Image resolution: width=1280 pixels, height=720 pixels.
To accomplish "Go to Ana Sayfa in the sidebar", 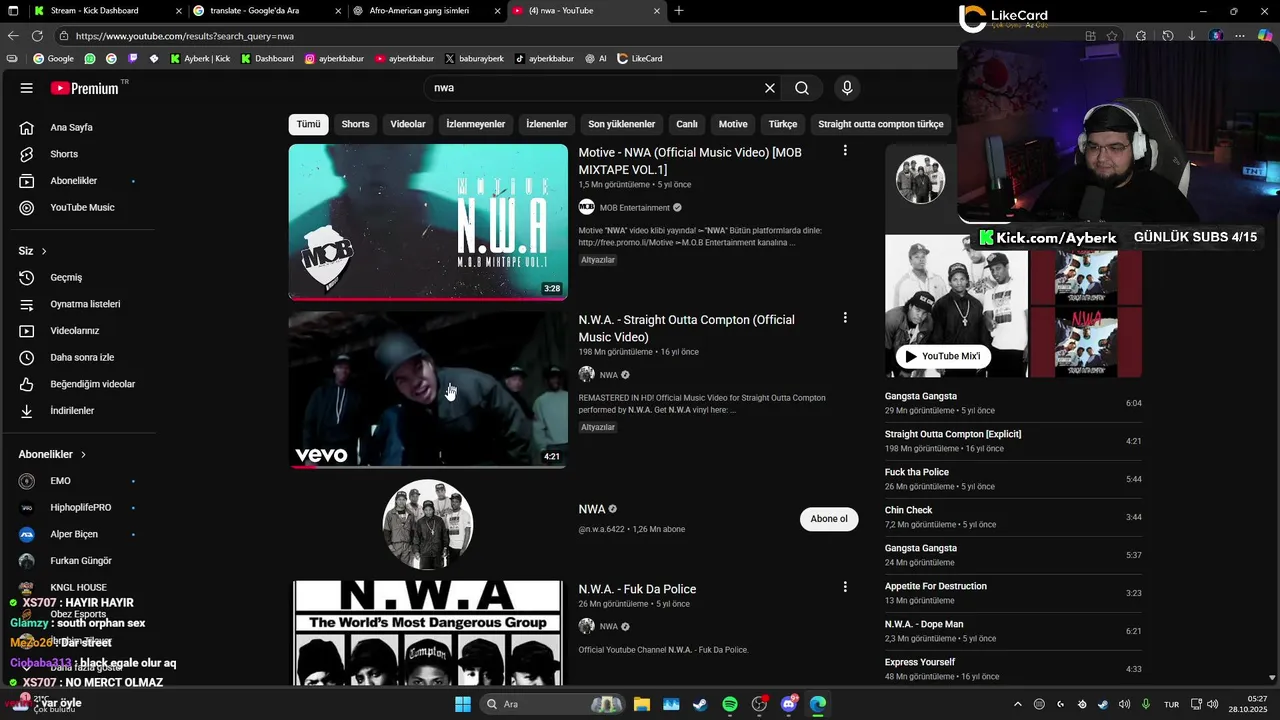I will (72, 127).
